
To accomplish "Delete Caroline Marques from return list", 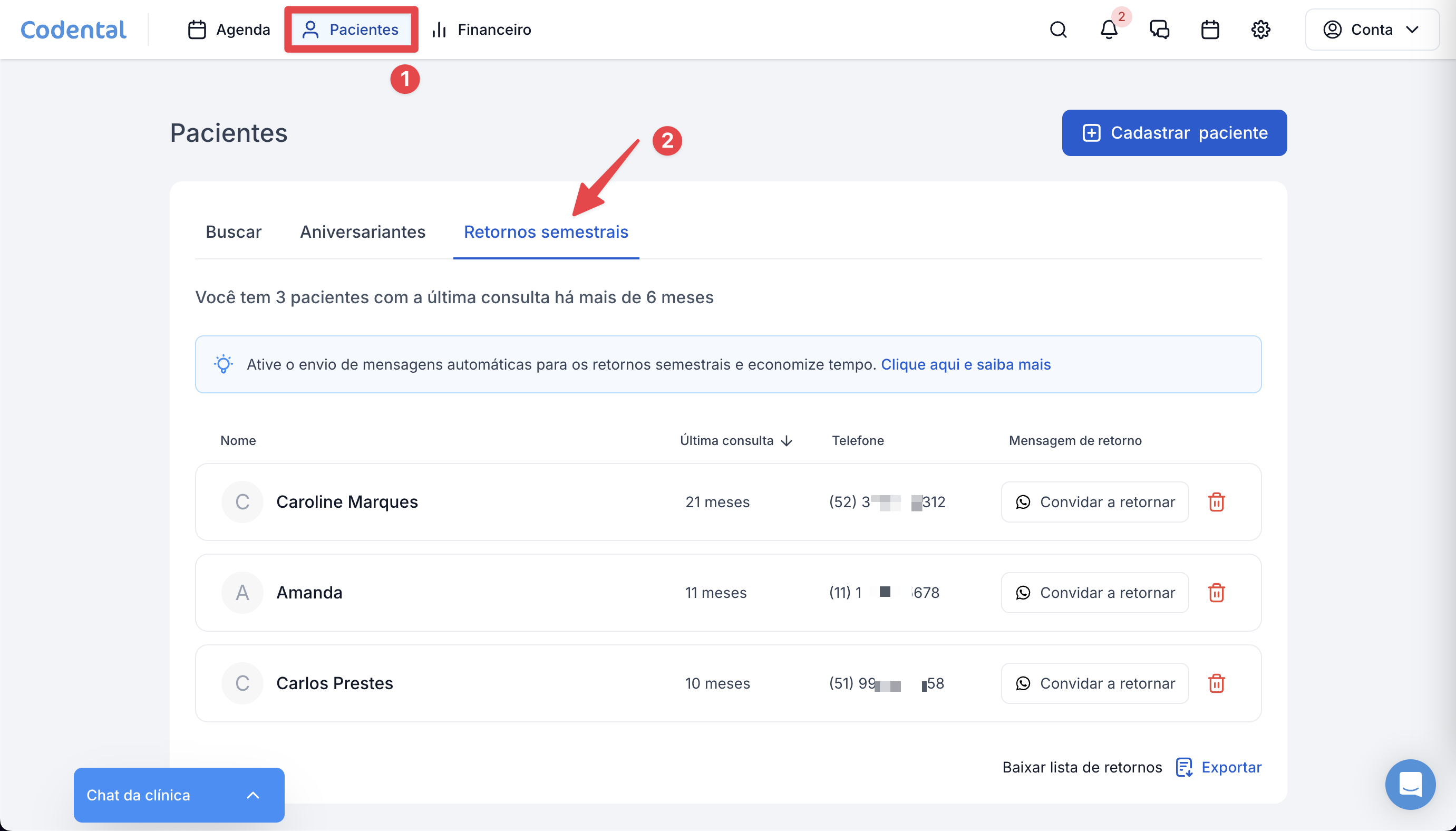I will (x=1216, y=503).
